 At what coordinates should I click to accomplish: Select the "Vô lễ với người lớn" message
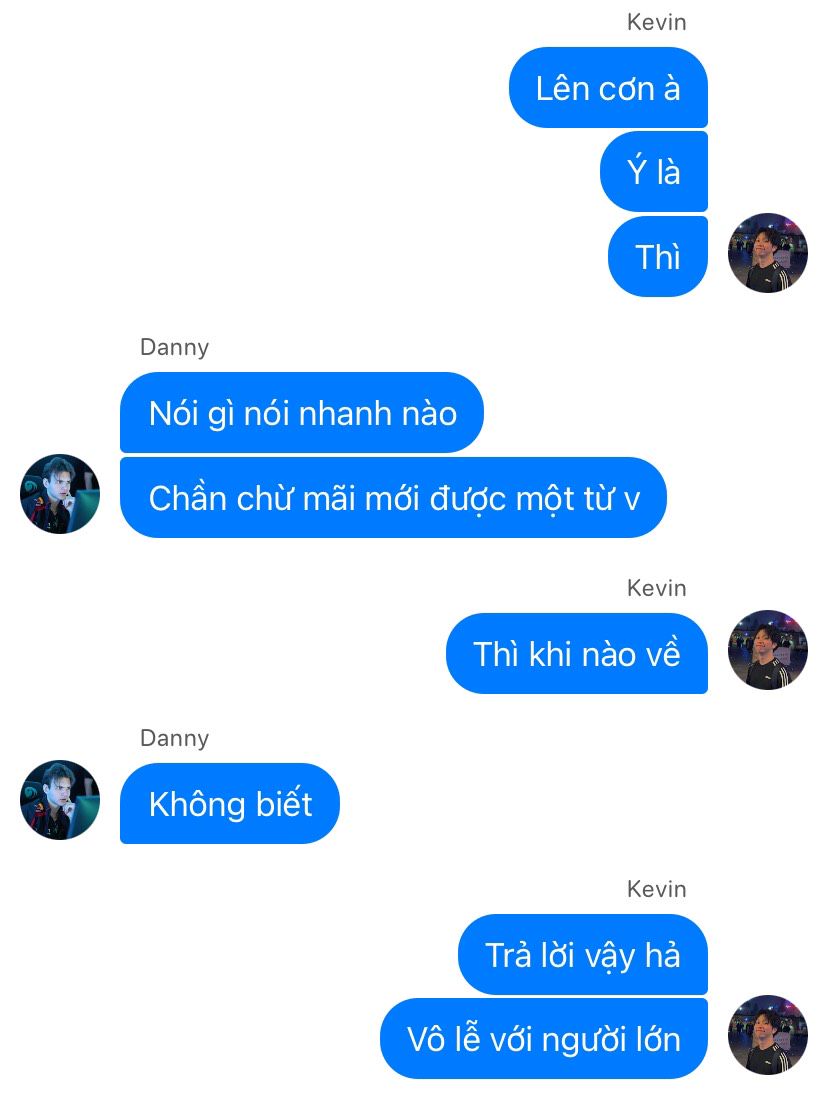tap(544, 1038)
